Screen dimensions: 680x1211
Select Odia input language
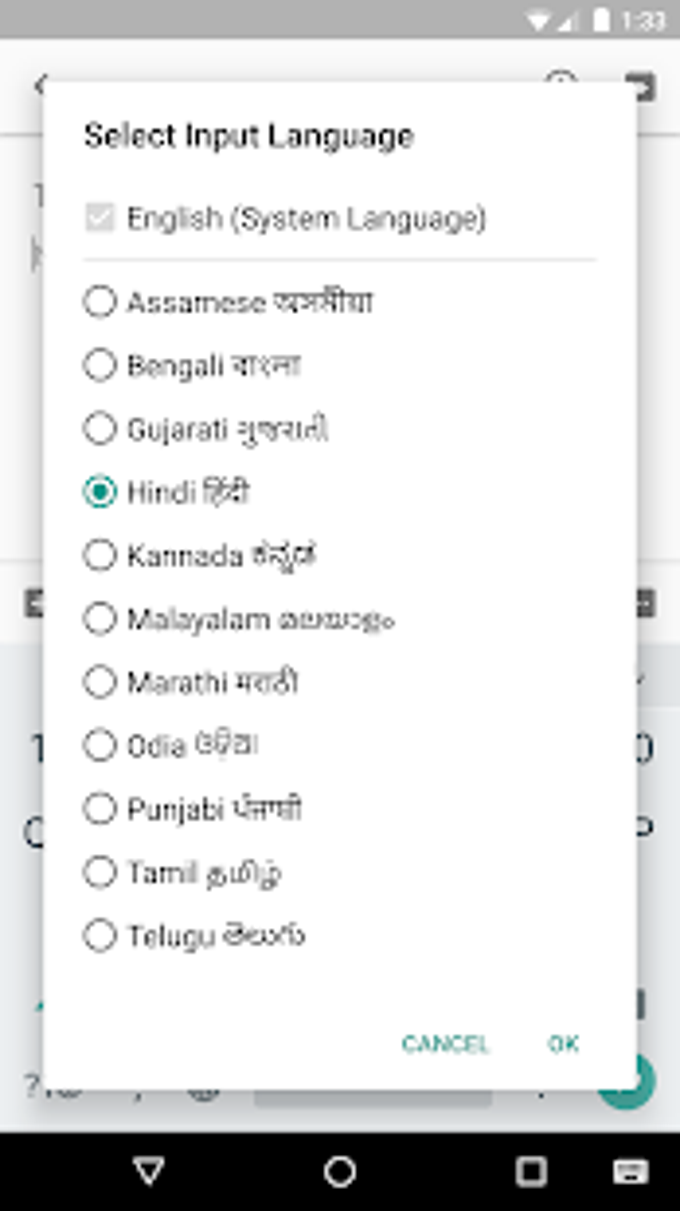pos(100,745)
